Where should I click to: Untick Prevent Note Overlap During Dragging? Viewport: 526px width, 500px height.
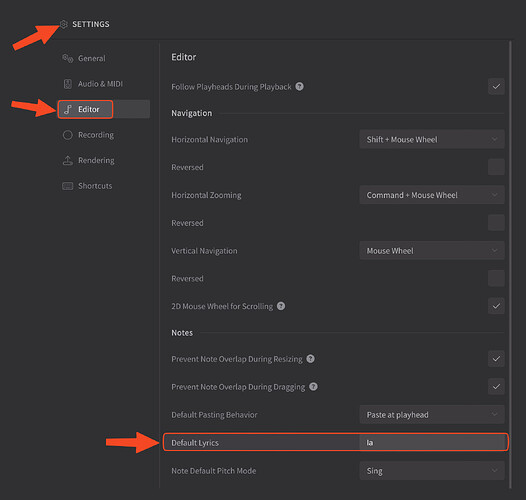pyautogui.click(x=496, y=387)
